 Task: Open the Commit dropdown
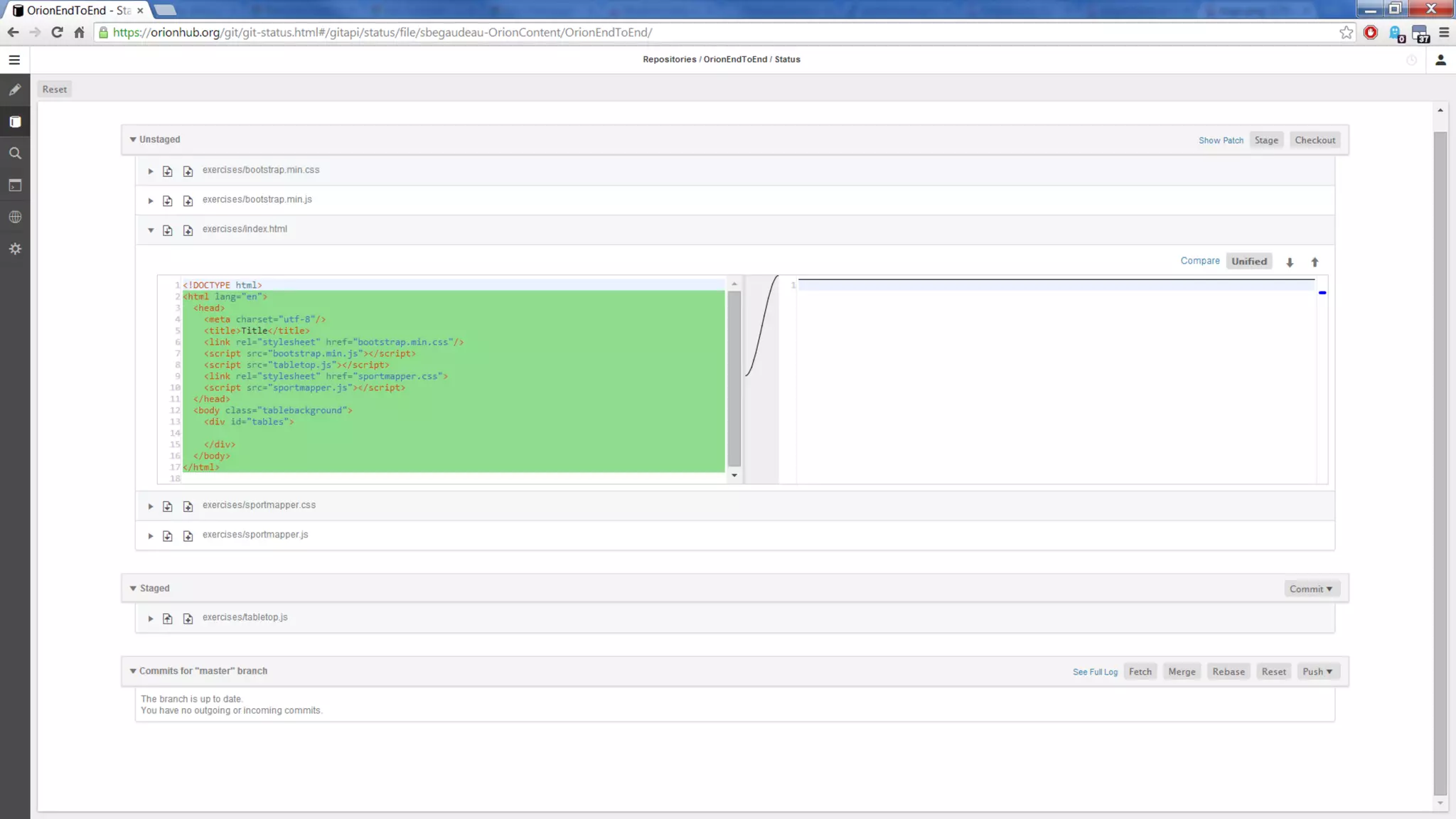1311,589
